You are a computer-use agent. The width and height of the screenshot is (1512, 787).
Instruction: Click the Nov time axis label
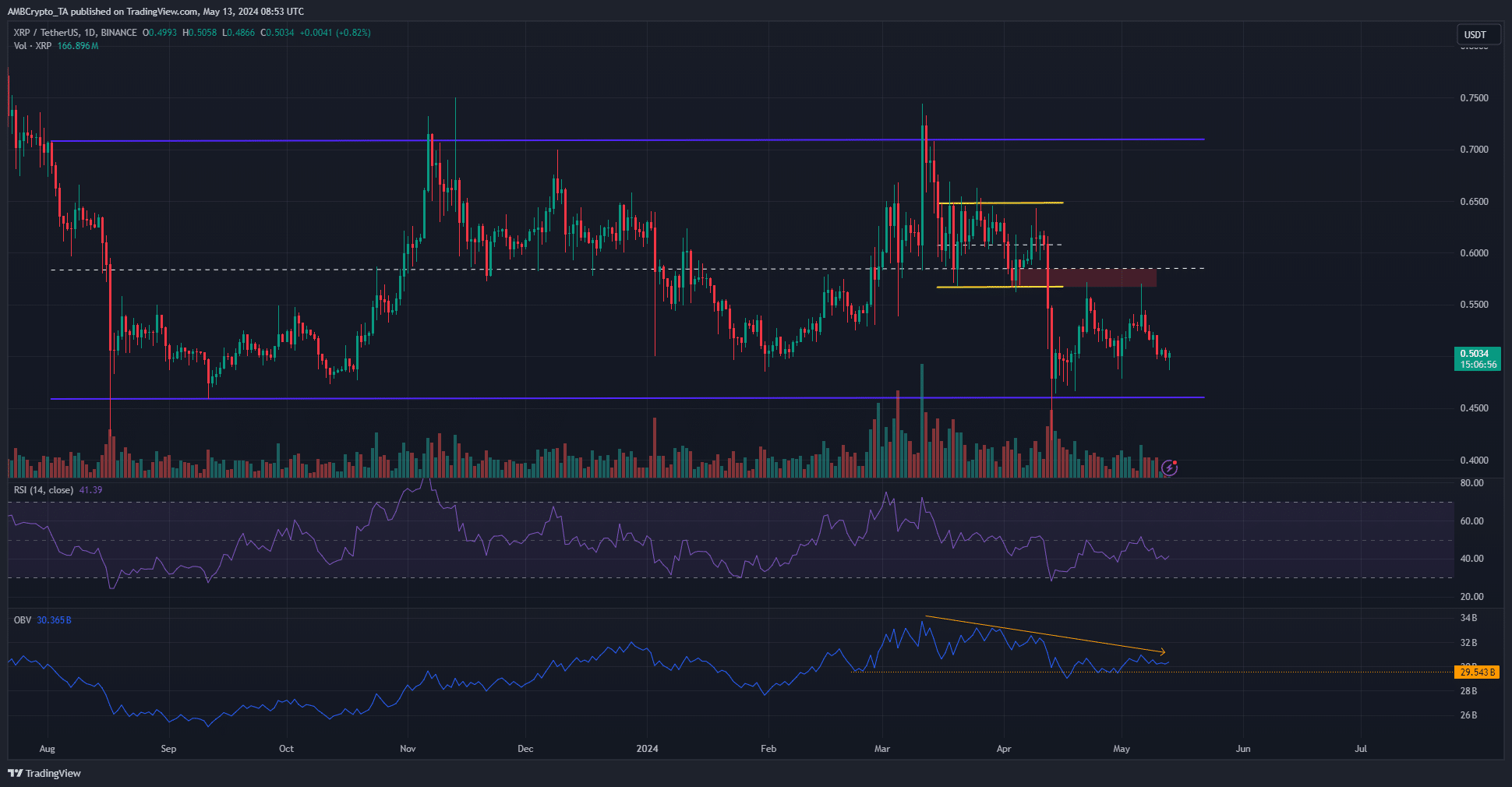tap(408, 749)
